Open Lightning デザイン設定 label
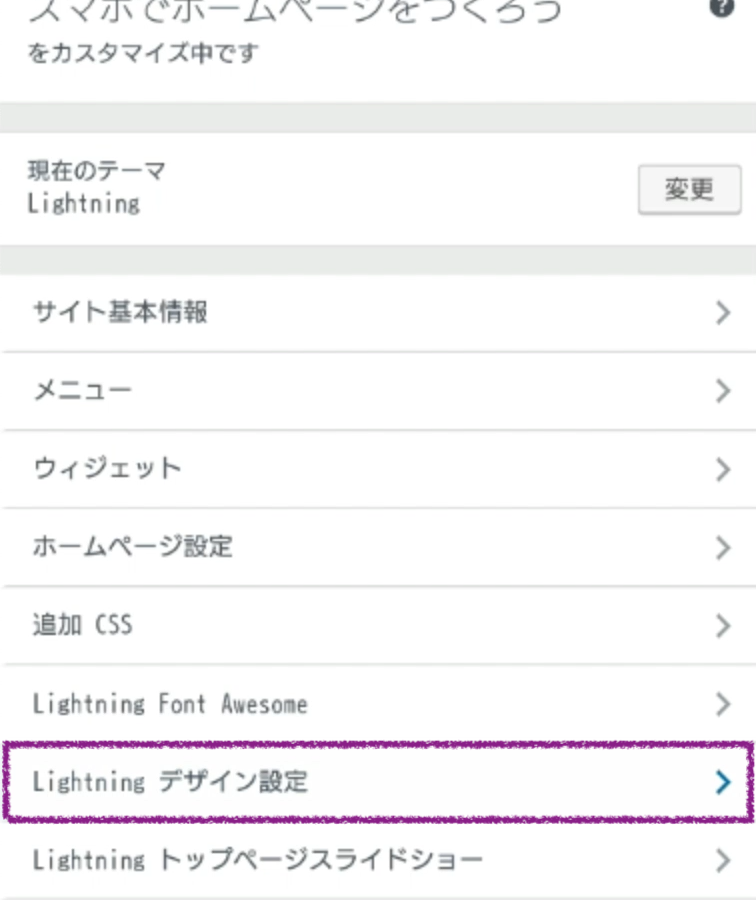 (x=170, y=782)
